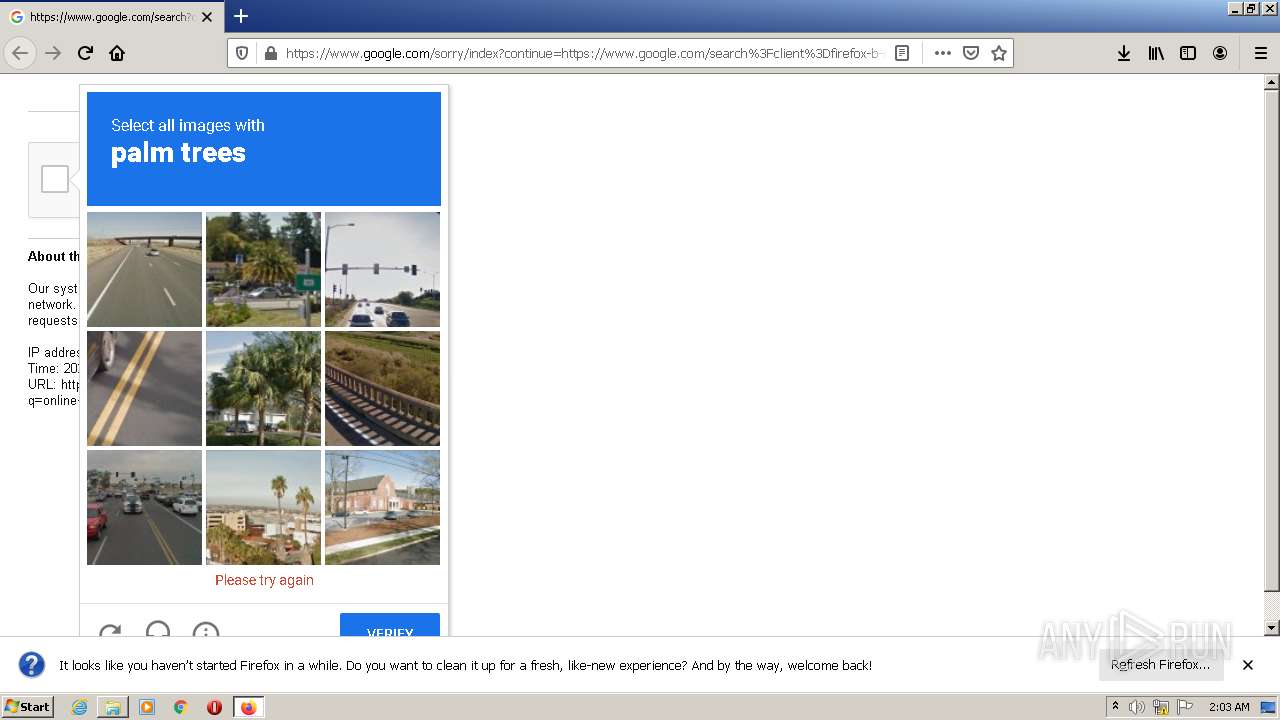The image size is (1280, 720).
Task: Select the traffic light street tile
Action: click(x=382, y=269)
